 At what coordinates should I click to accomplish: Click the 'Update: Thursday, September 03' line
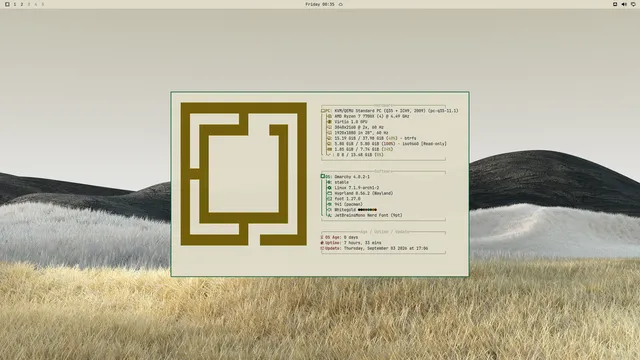[x=374, y=248]
